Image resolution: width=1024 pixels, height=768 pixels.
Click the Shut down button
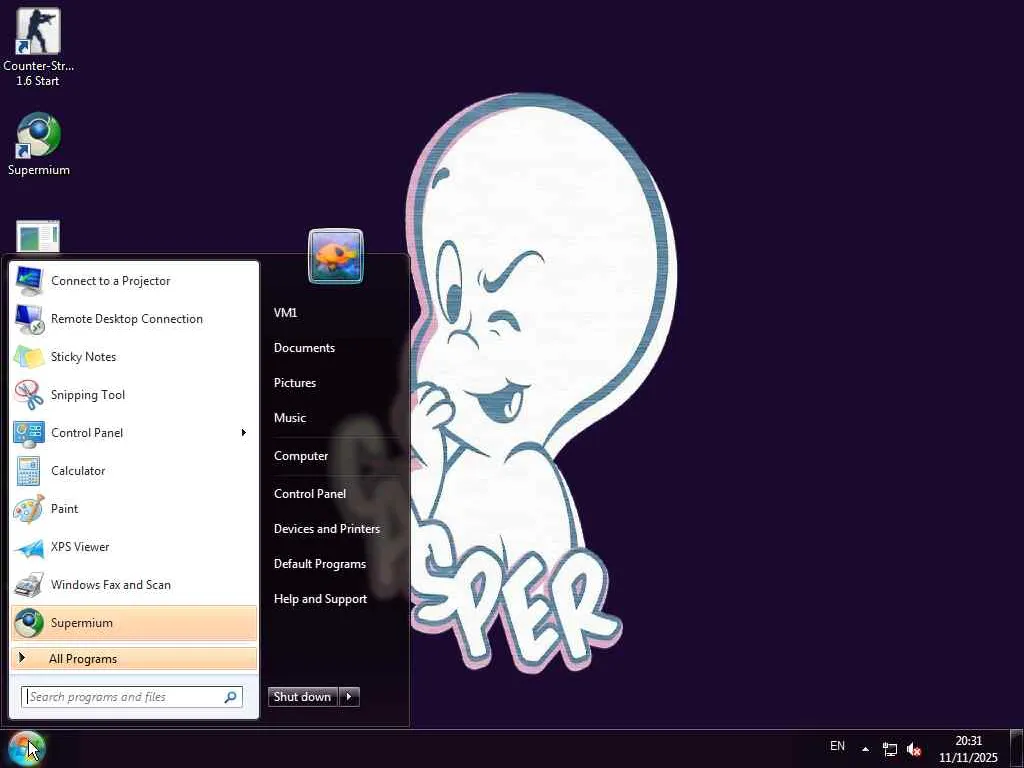302,697
